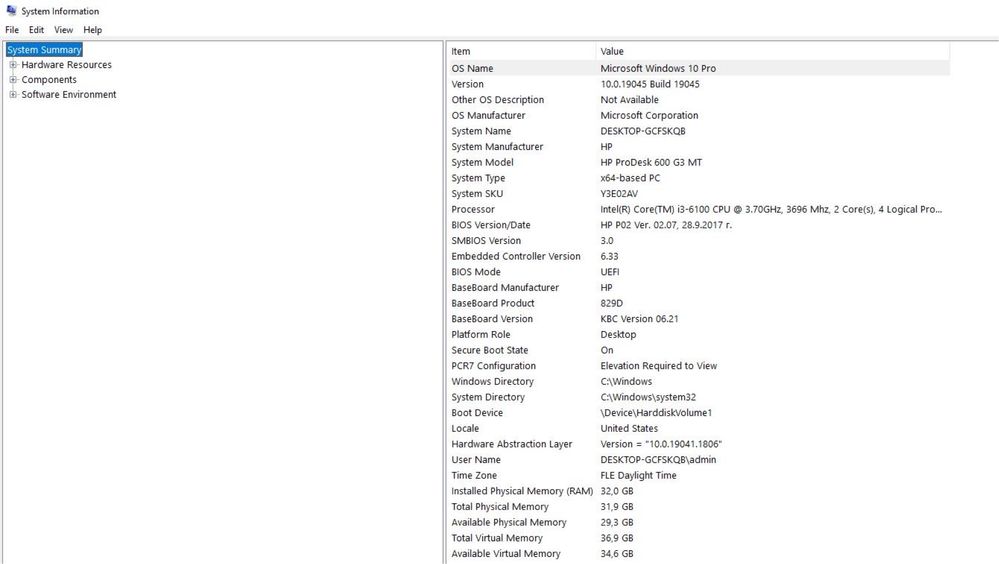Image resolution: width=999 pixels, height=564 pixels.
Task: Select Time Zone row
Action: 698,475
